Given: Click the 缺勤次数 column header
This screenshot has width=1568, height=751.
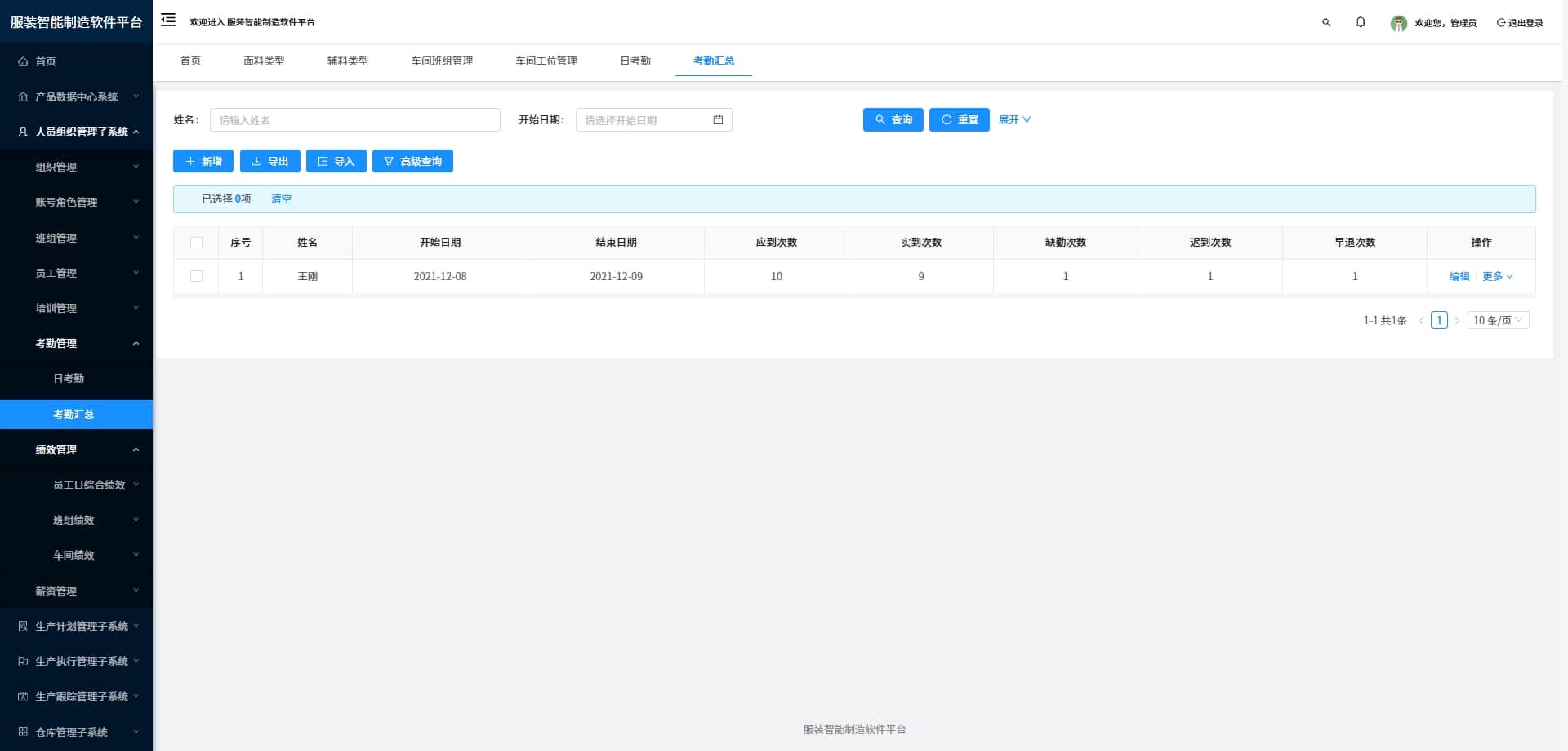Looking at the screenshot, I should click(1066, 243).
